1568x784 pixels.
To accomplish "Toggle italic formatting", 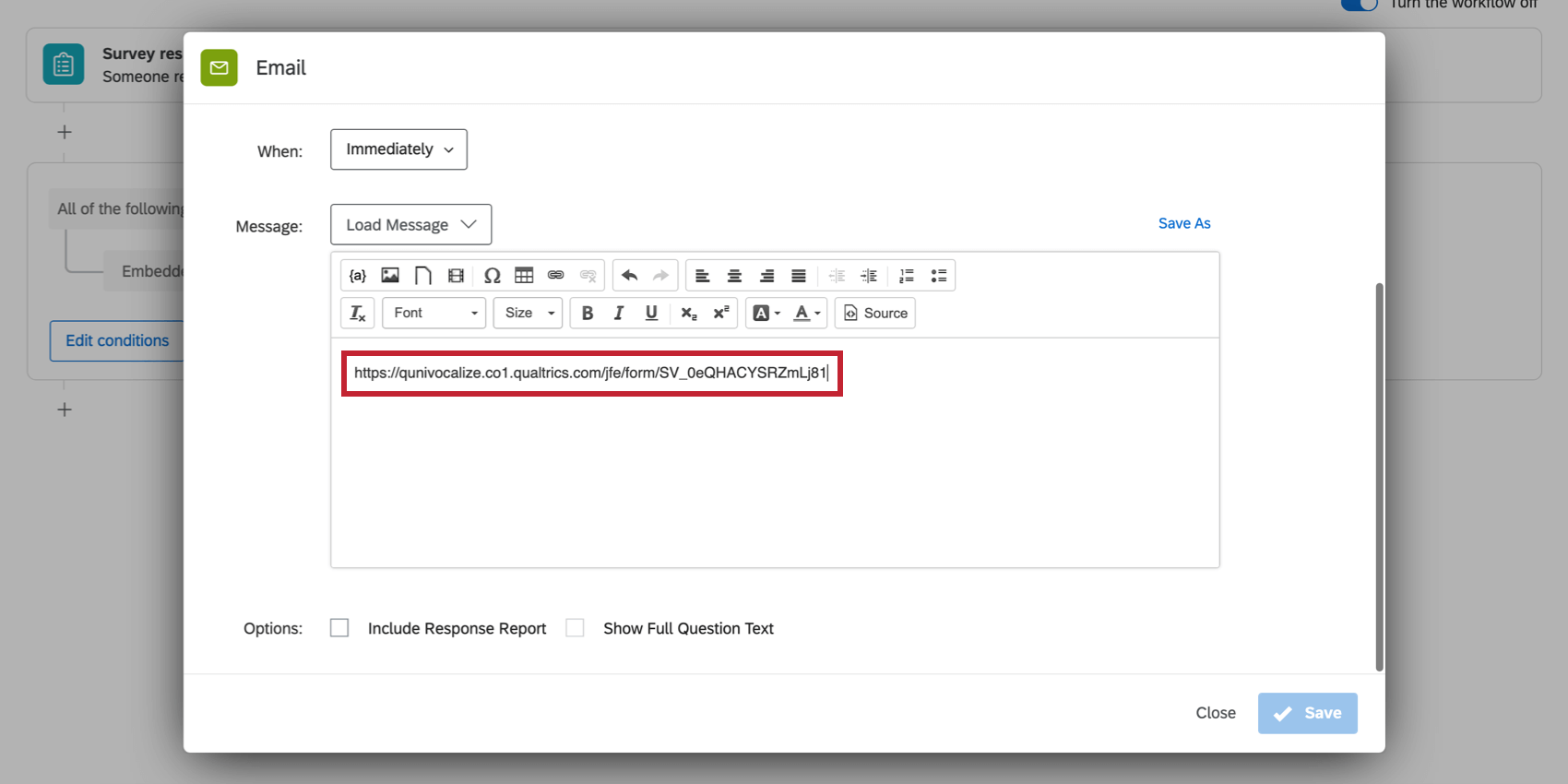I will pyautogui.click(x=619, y=314).
